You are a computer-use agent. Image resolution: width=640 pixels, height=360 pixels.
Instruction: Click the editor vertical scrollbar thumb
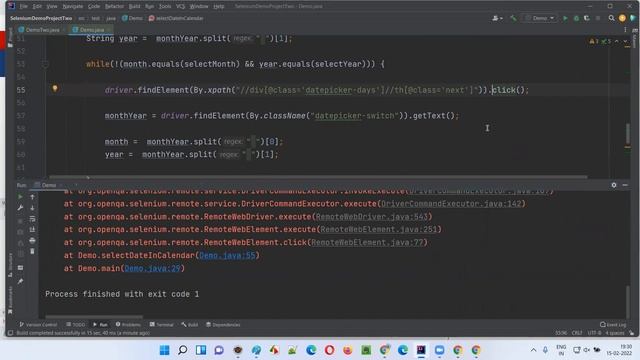point(628,133)
